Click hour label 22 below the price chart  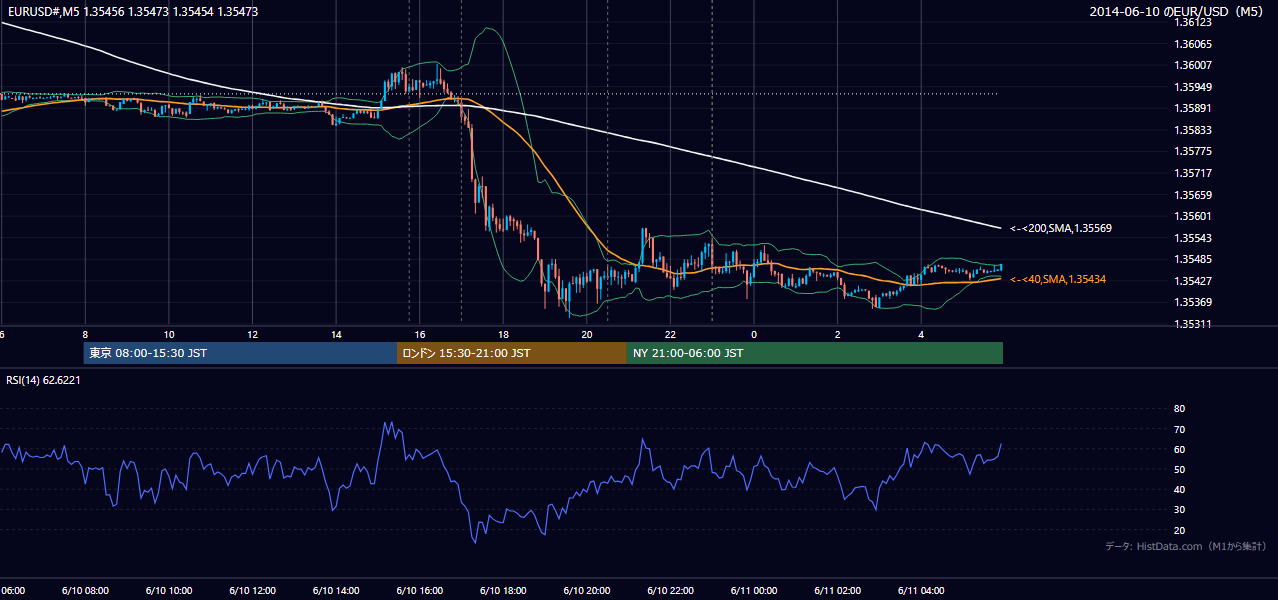pos(671,334)
